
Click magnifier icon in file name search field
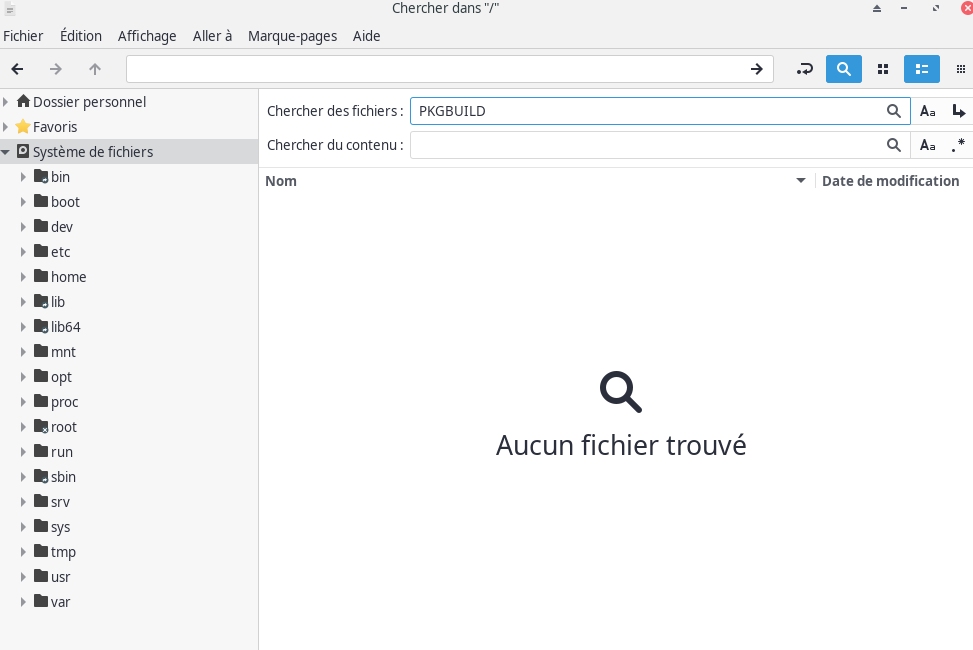click(x=894, y=111)
